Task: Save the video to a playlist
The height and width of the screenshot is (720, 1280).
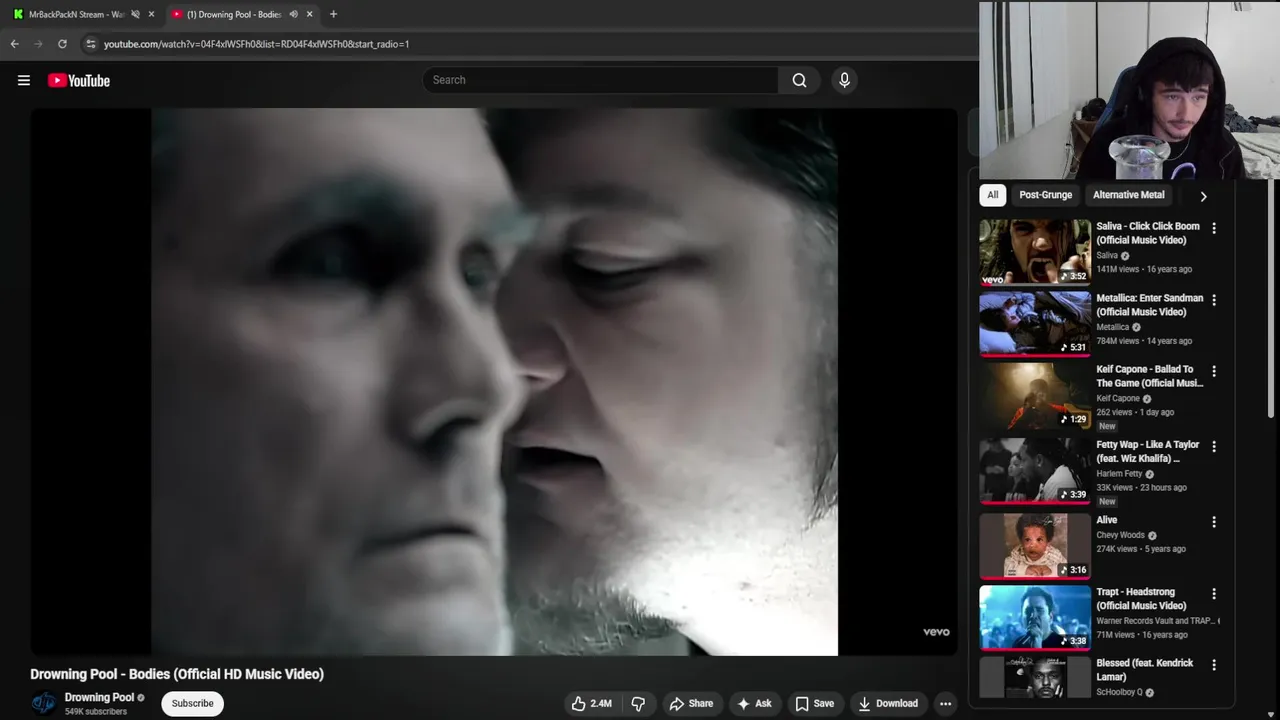Action: coord(814,703)
